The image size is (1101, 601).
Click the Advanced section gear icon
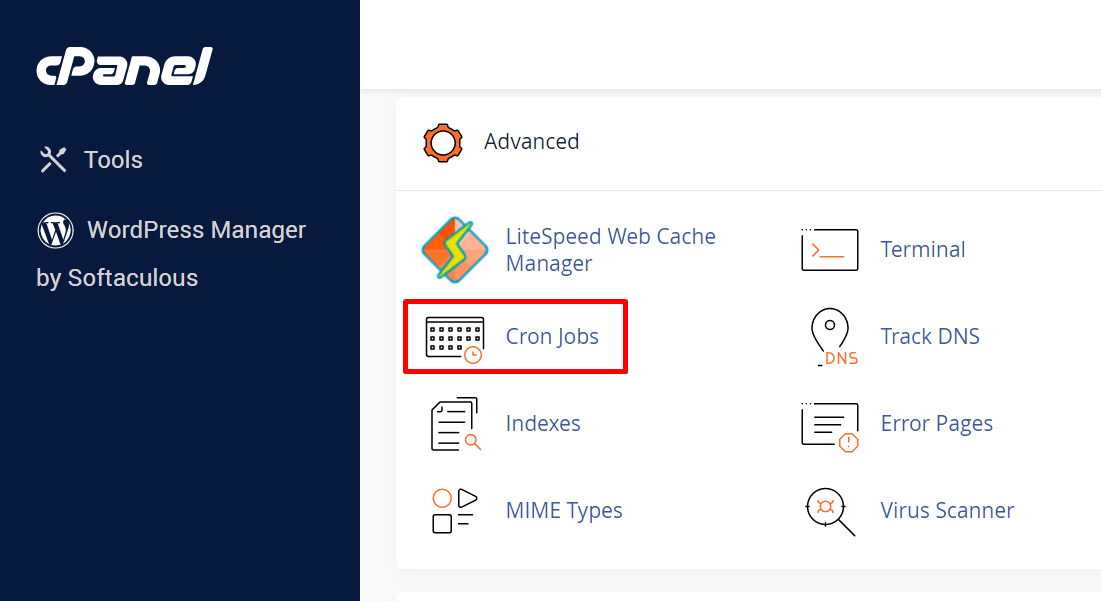coord(443,143)
